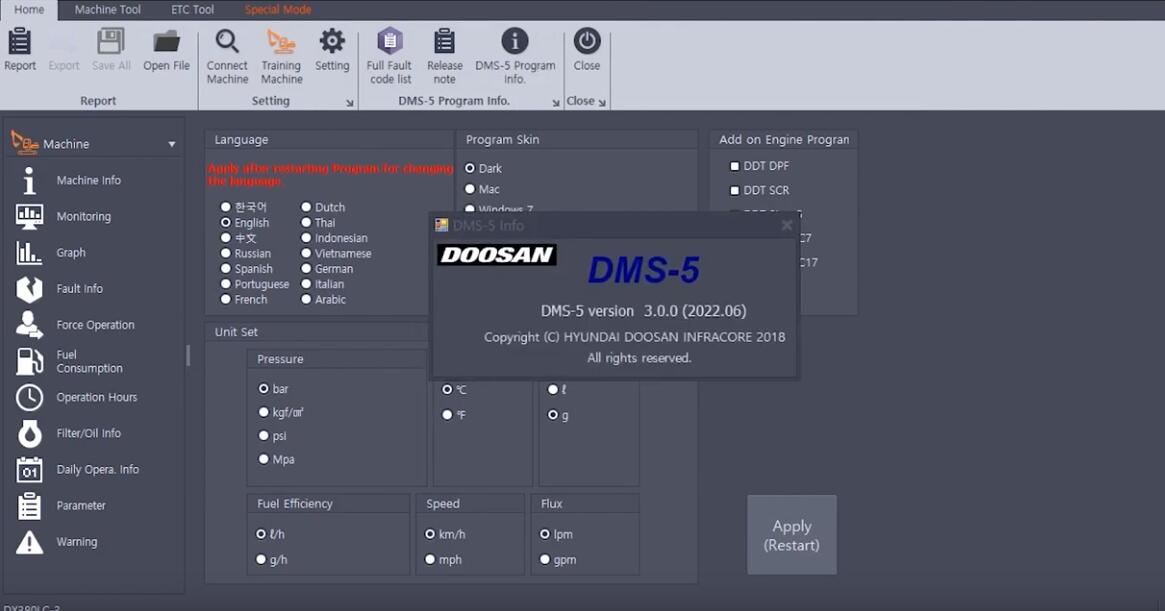Open the ETC Tool ribbon tab
This screenshot has width=1165, height=611.
pyautogui.click(x=191, y=9)
